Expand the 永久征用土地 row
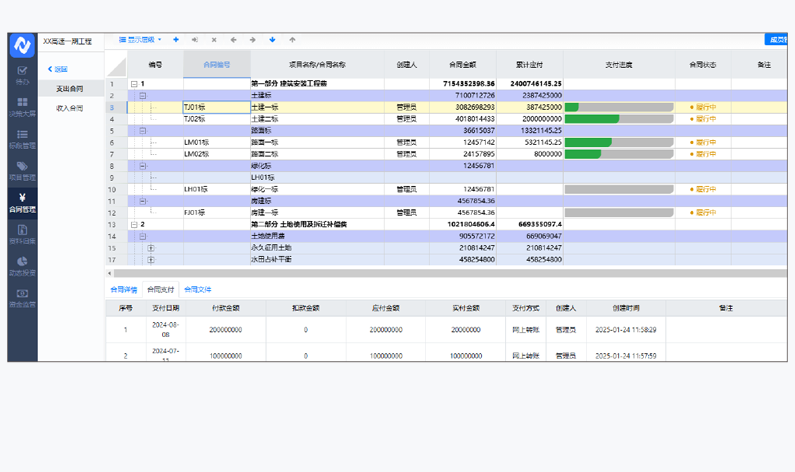Screen dimensions: 795x472 pyautogui.click(x=151, y=248)
